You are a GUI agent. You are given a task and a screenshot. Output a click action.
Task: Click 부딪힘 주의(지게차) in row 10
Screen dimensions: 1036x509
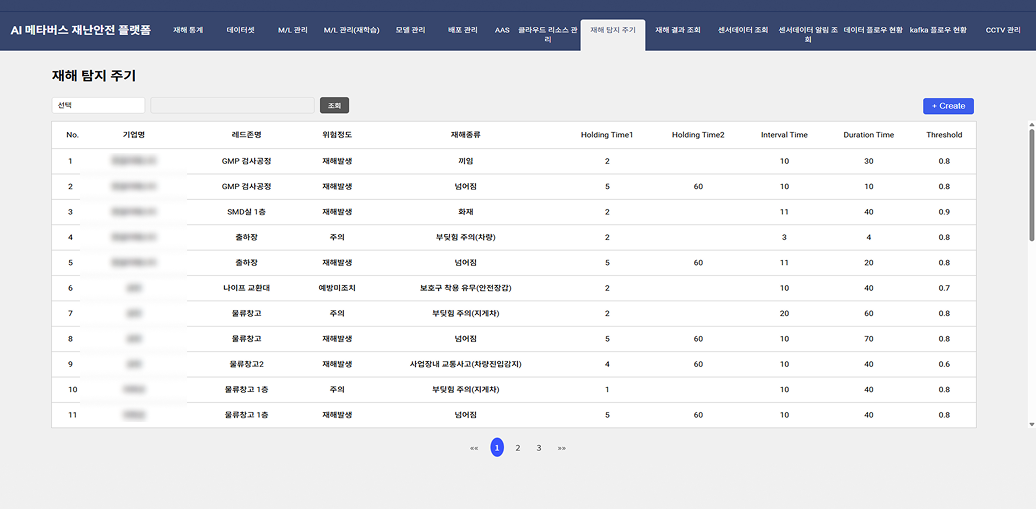pyautogui.click(x=466, y=390)
